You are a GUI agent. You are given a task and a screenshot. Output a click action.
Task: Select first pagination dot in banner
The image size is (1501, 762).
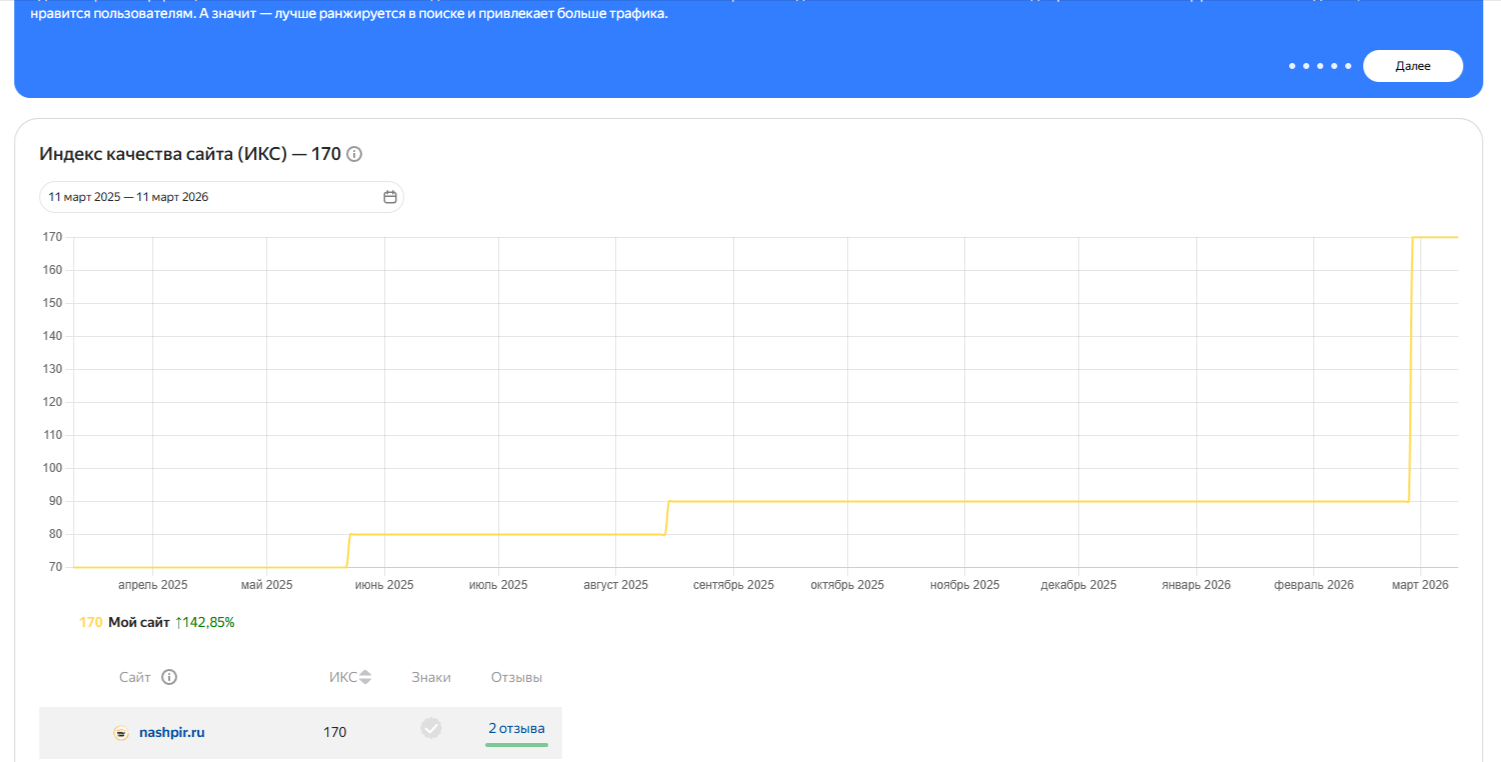point(1292,66)
